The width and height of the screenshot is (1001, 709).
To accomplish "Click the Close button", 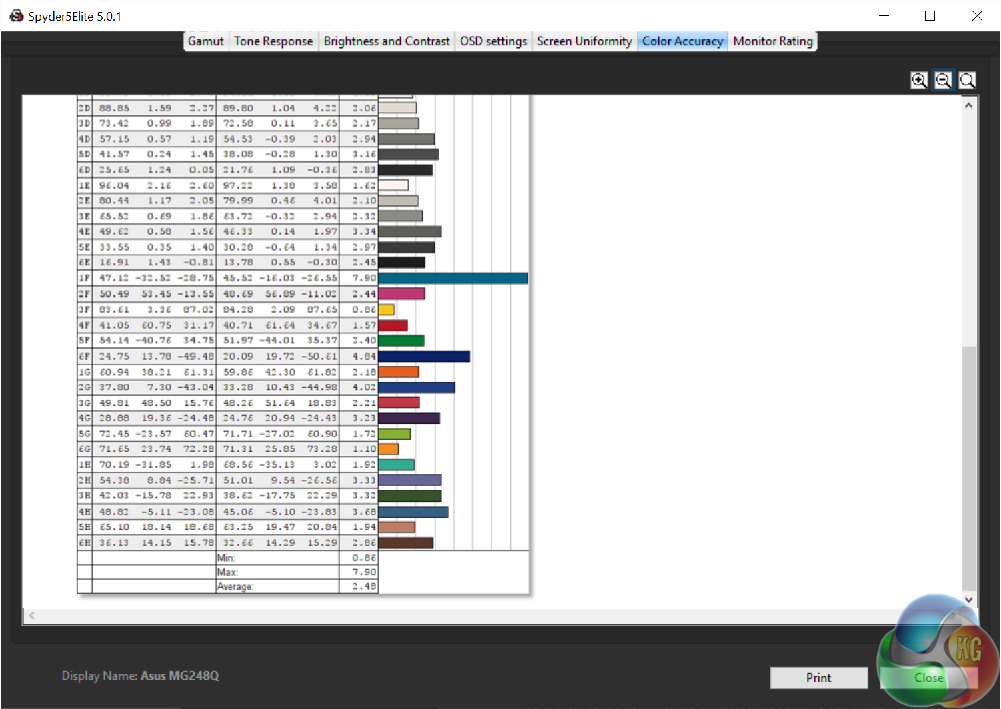I will tap(928, 678).
